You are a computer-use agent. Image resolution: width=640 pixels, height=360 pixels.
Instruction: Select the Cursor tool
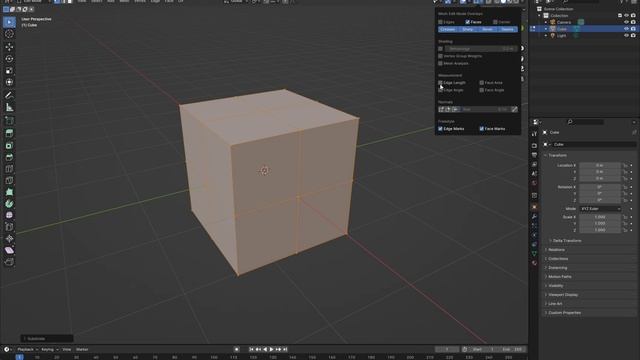tap(9, 34)
